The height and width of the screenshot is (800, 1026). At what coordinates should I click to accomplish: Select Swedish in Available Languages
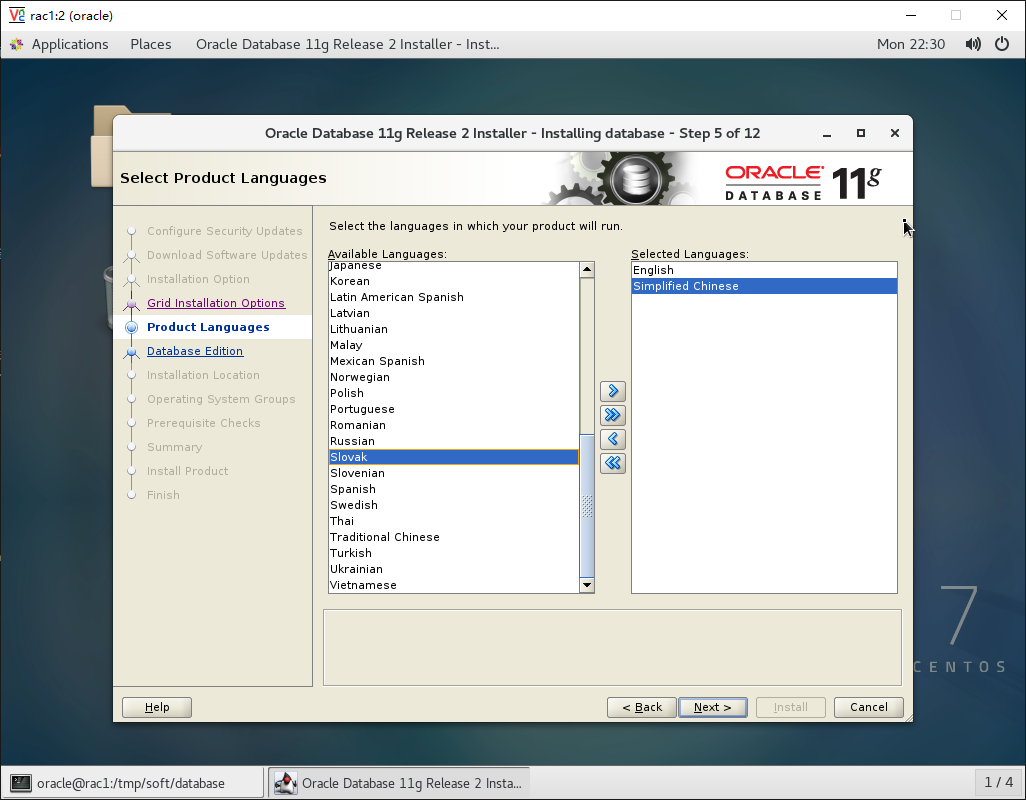(453, 506)
